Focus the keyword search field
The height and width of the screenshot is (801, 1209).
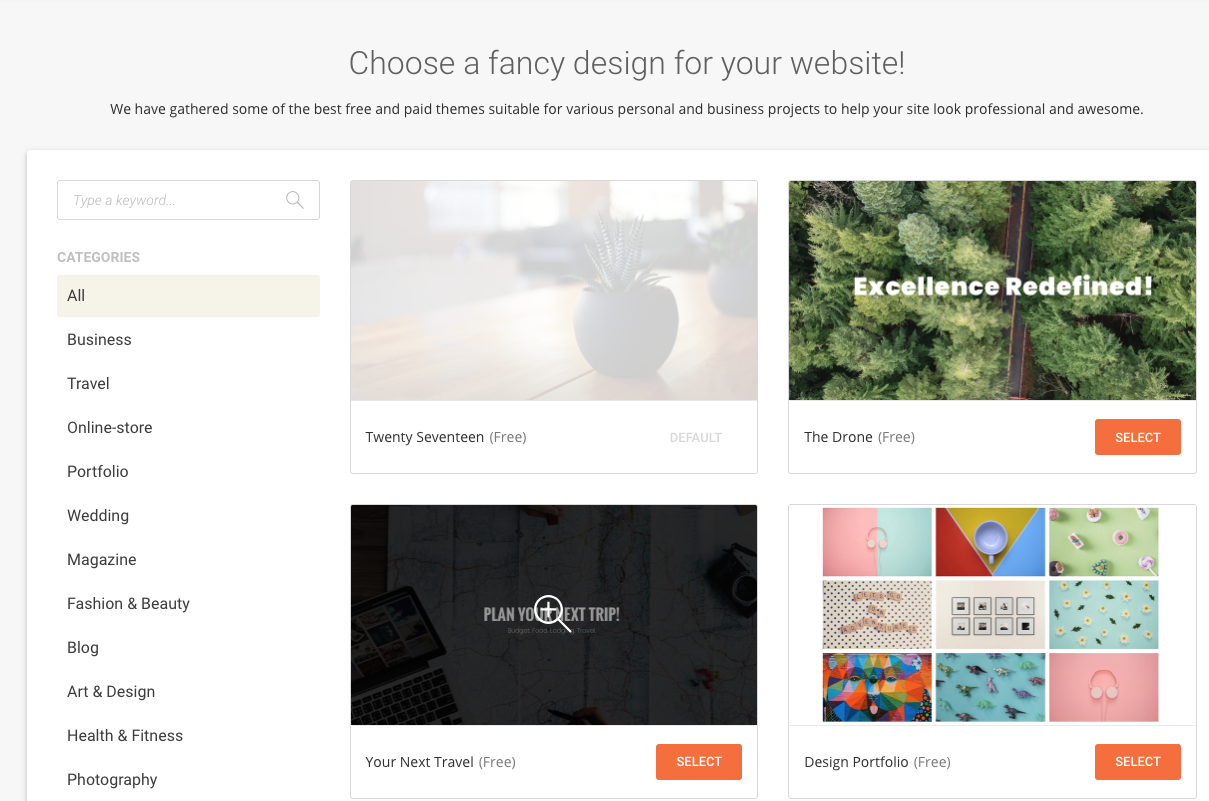click(x=188, y=200)
